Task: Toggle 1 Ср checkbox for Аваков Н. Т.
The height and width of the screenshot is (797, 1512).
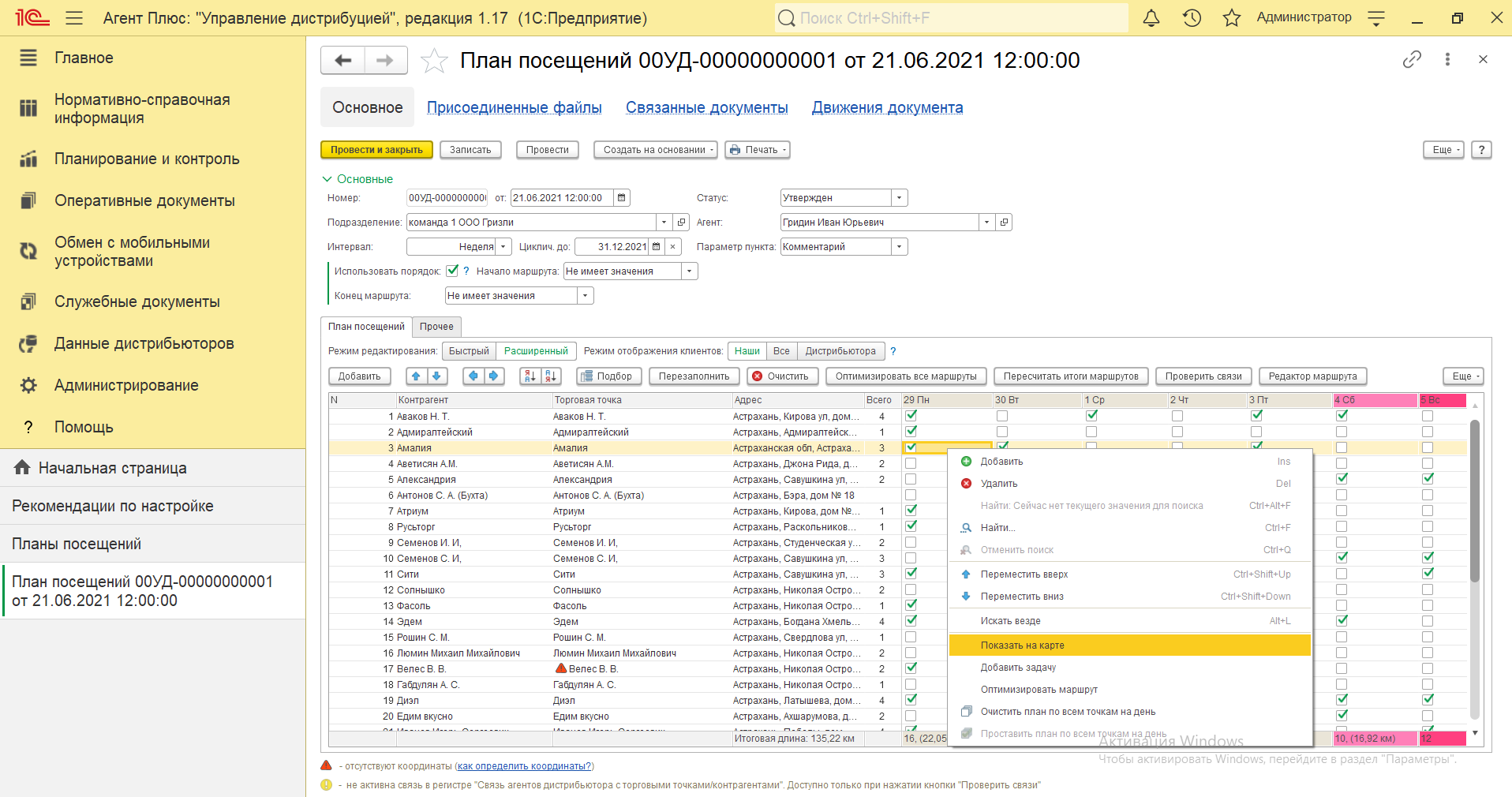Action: [1091, 416]
